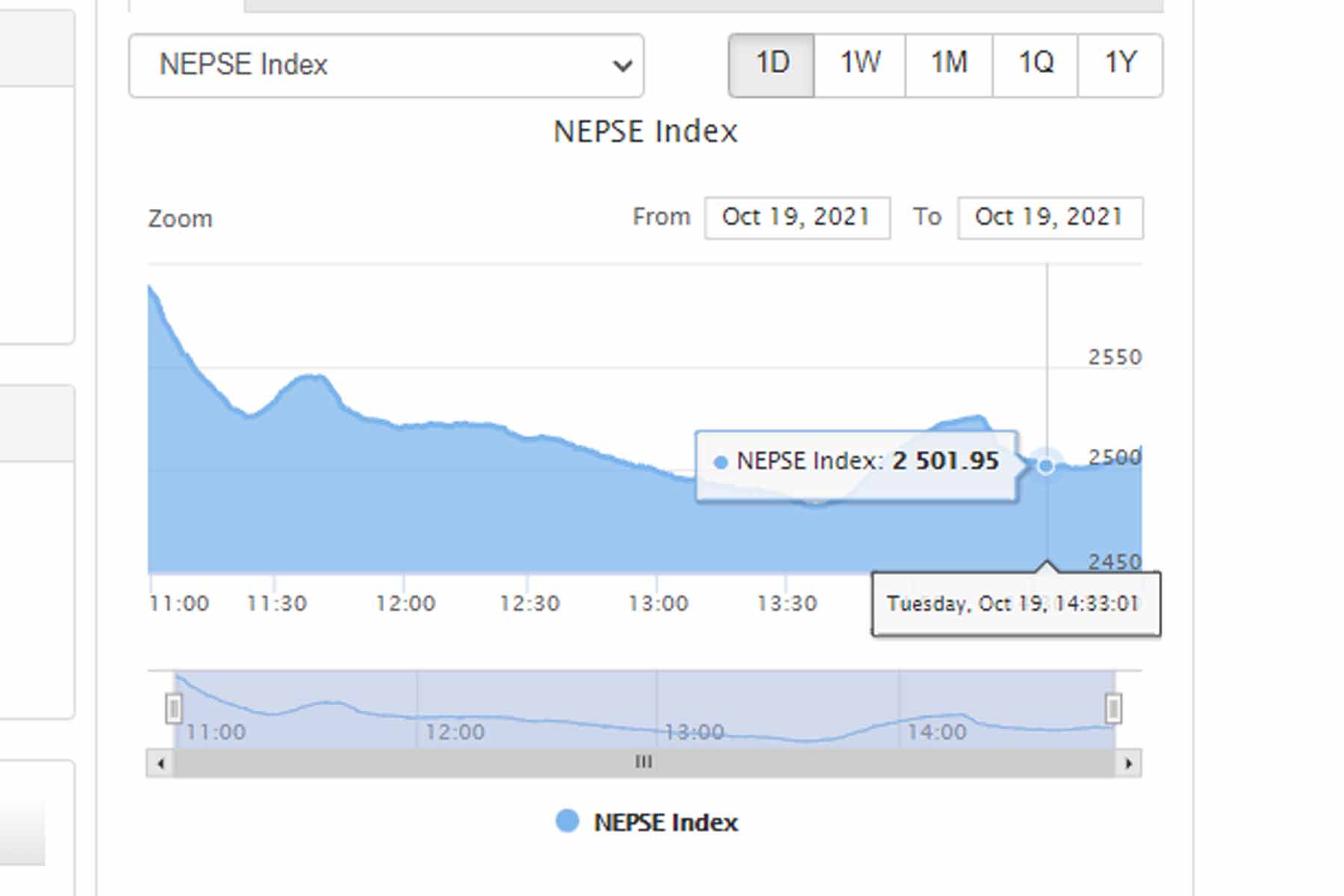
Task: Click the scrollbar center grip
Action: pyautogui.click(x=644, y=762)
